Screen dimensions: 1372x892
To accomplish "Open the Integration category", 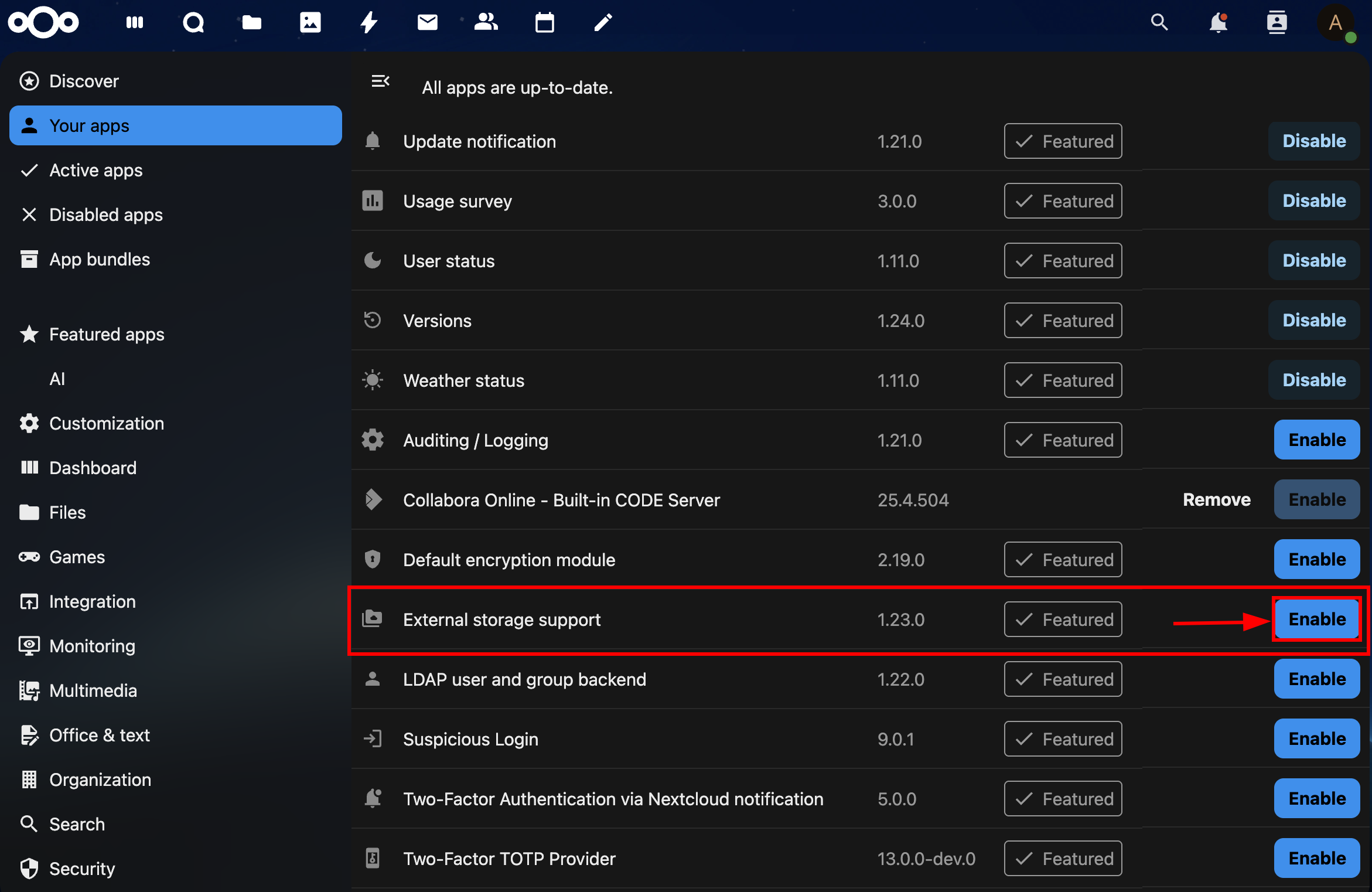I will [x=176, y=601].
